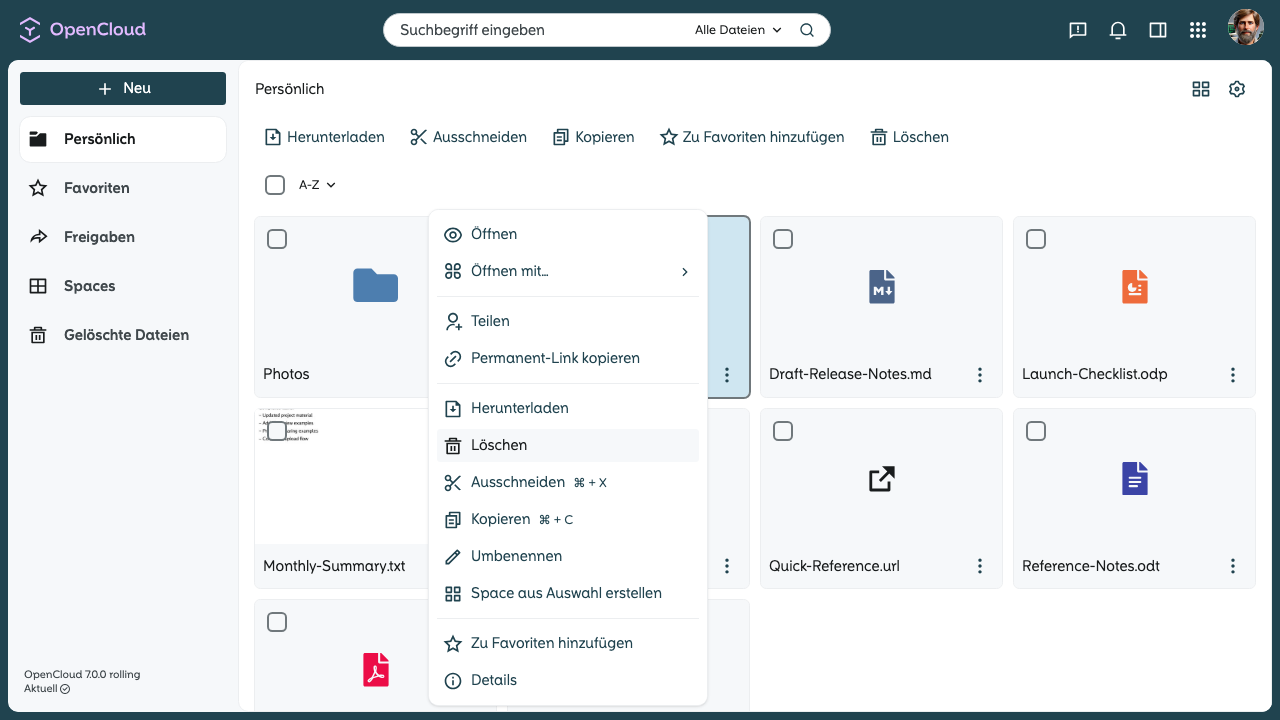The width and height of the screenshot is (1280, 720).
Task: Open the Photos folder icon
Action: [376, 286]
